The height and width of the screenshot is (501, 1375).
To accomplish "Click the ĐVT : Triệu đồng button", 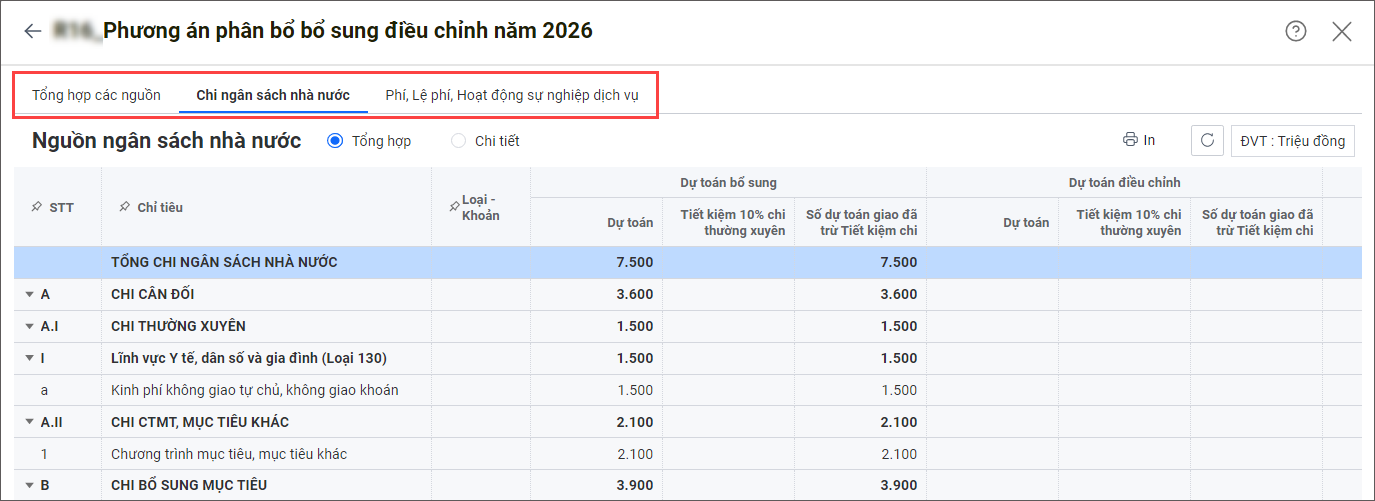I will pyautogui.click(x=1292, y=141).
